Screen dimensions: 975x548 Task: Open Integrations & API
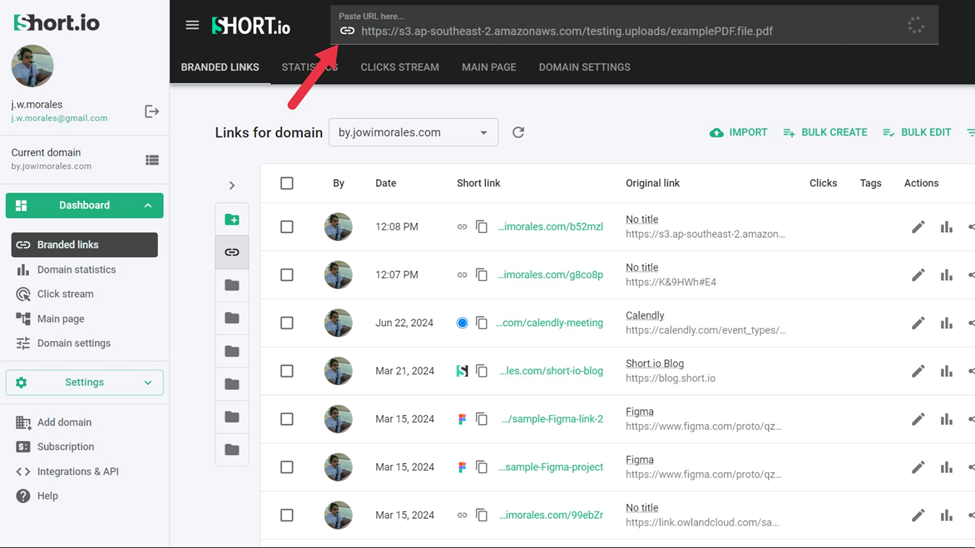coord(67,471)
